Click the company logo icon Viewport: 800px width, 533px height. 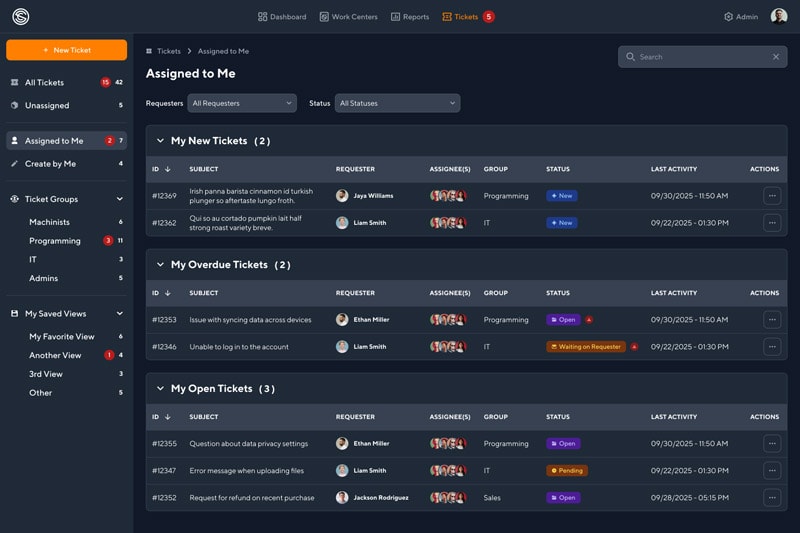(21, 17)
